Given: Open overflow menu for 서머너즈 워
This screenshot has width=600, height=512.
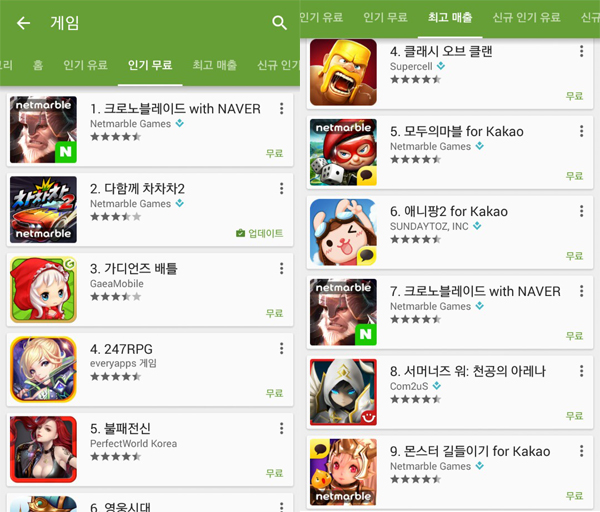Looking at the screenshot, I should [581, 371].
